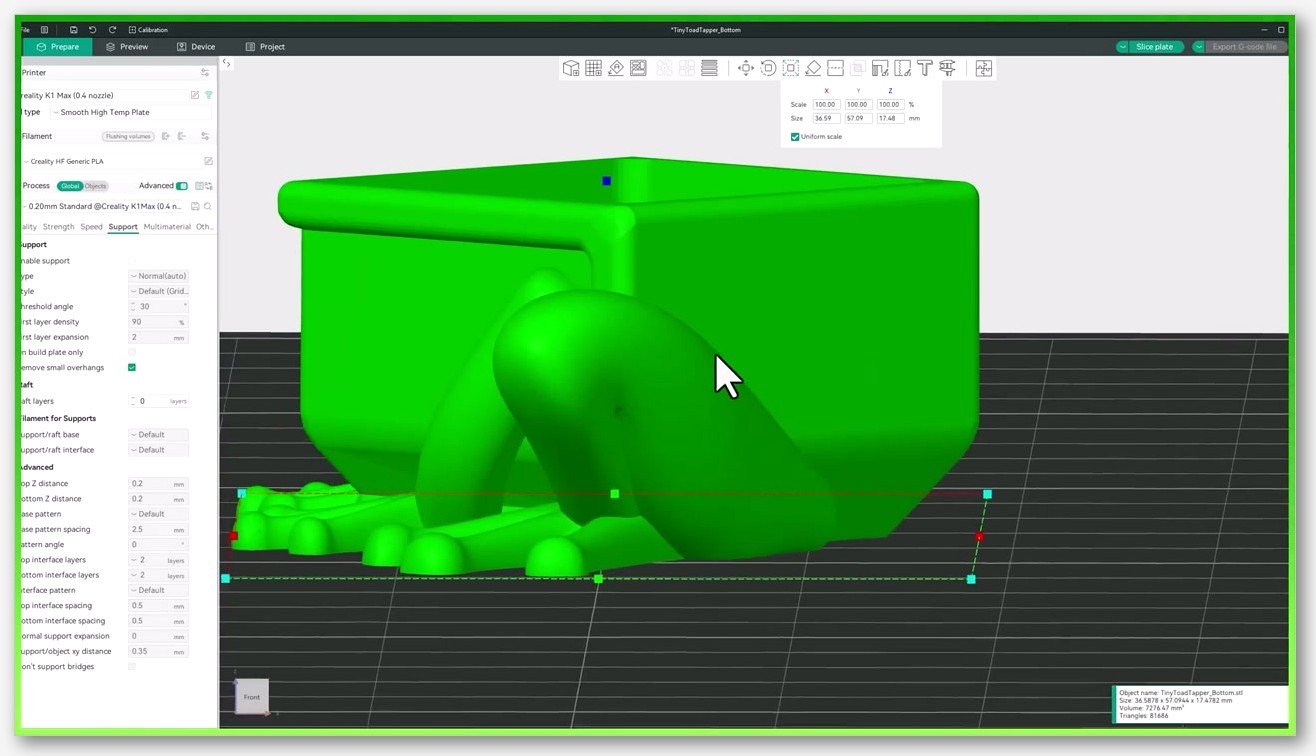Viewport: 1316px width, 756px height.
Task: Click the Threshold angle field
Action: tap(158, 307)
